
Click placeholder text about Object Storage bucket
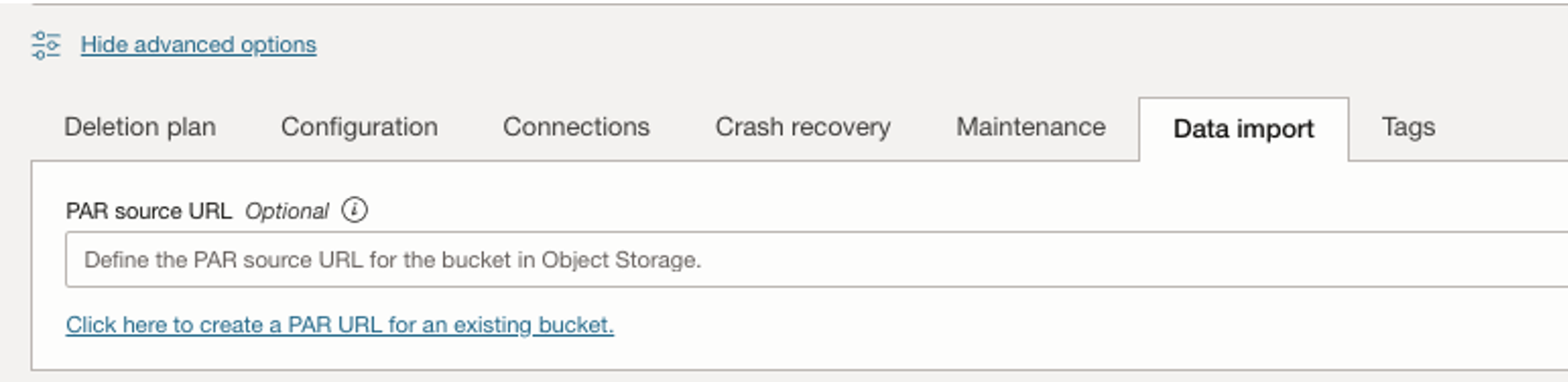393,260
